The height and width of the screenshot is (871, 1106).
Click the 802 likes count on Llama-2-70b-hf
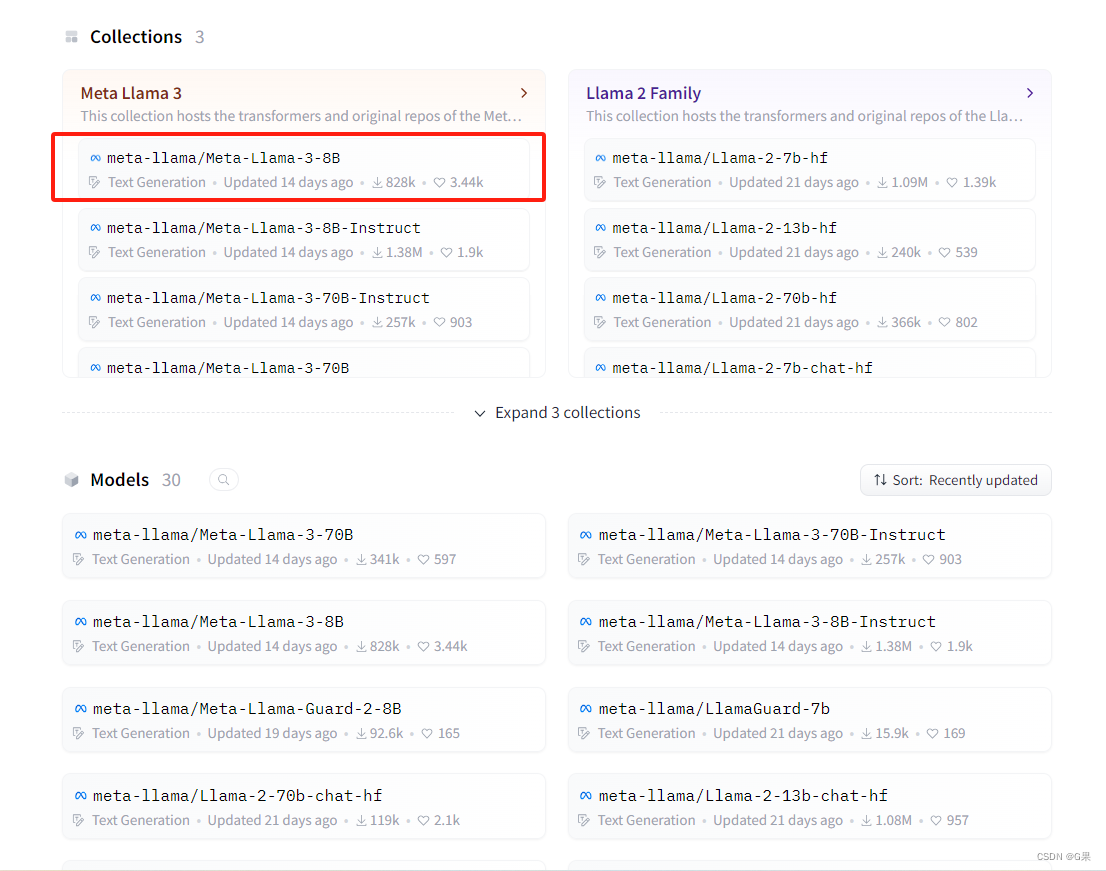[966, 322]
